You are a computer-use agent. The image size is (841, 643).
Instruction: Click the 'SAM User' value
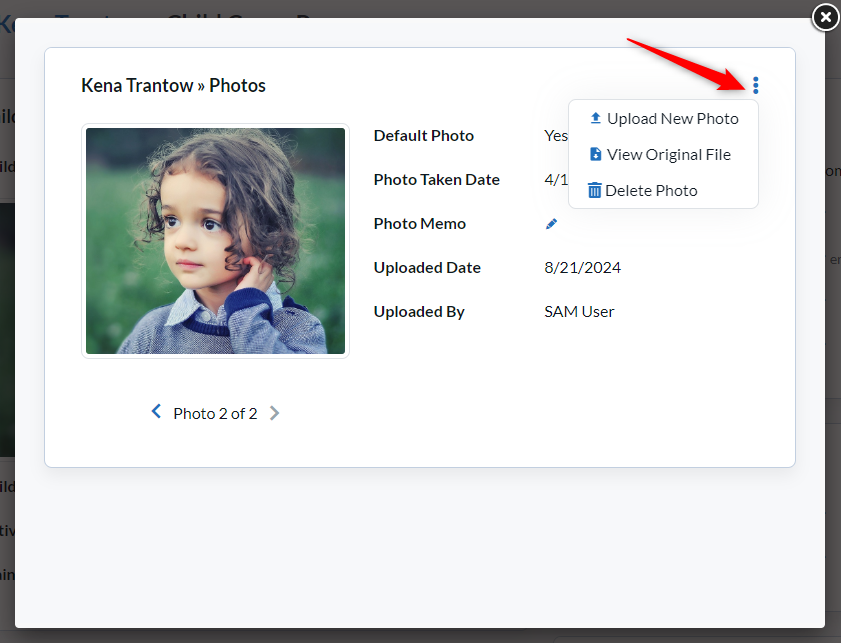(579, 312)
